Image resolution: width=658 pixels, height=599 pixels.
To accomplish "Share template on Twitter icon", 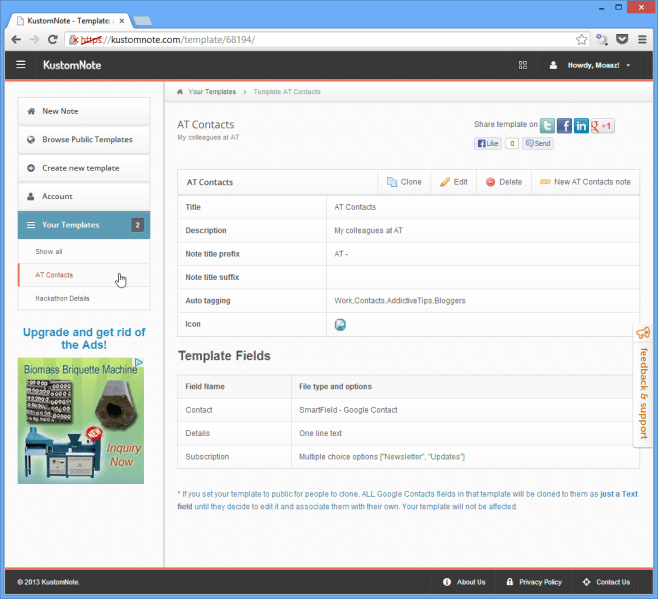I will (547, 126).
